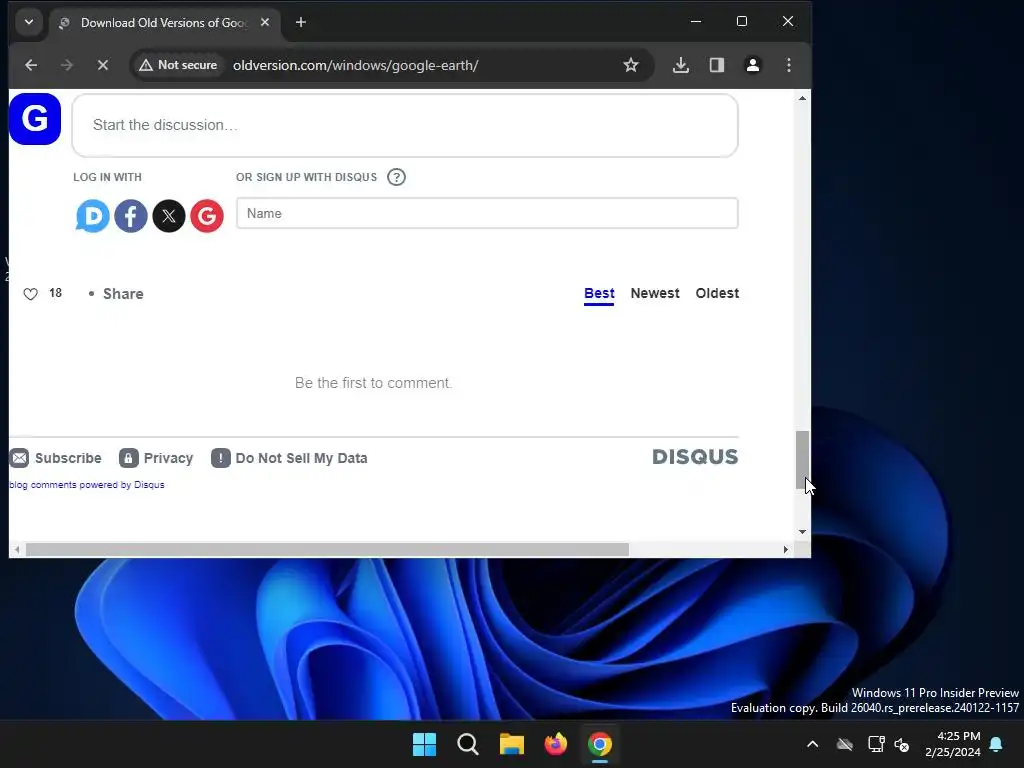Log in with Facebook icon

(131, 216)
